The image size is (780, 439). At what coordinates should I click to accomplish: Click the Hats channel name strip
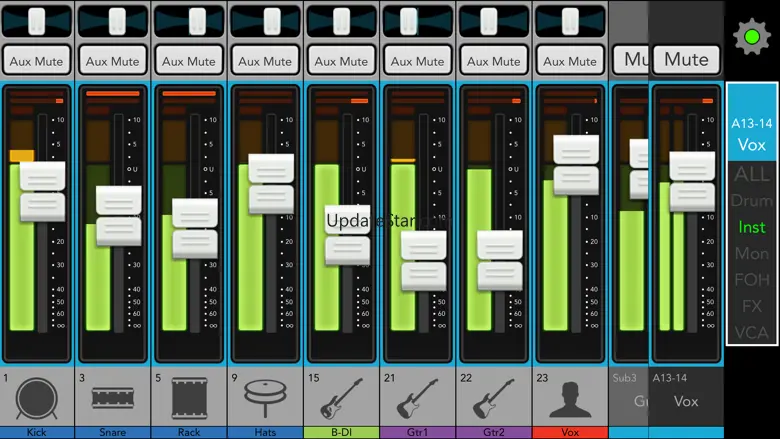pos(265,433)
